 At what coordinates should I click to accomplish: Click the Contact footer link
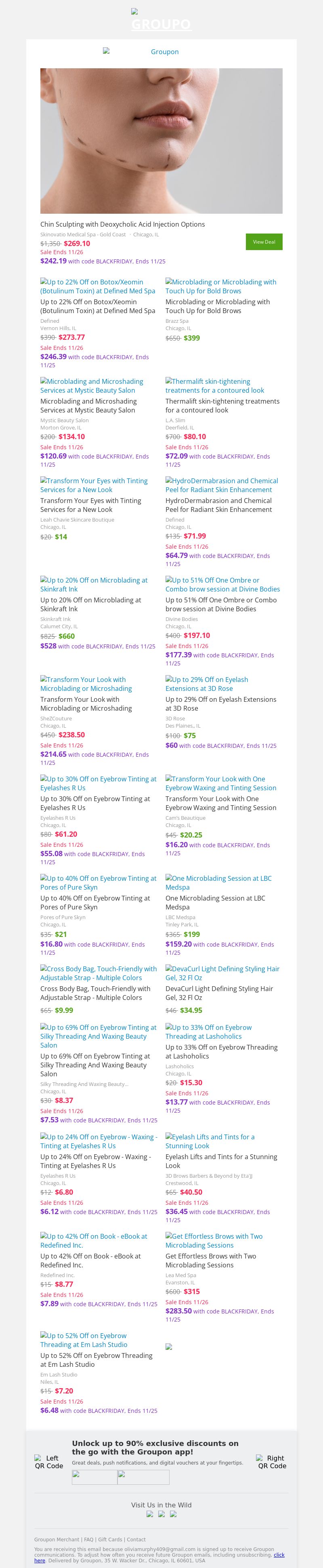136,1539
